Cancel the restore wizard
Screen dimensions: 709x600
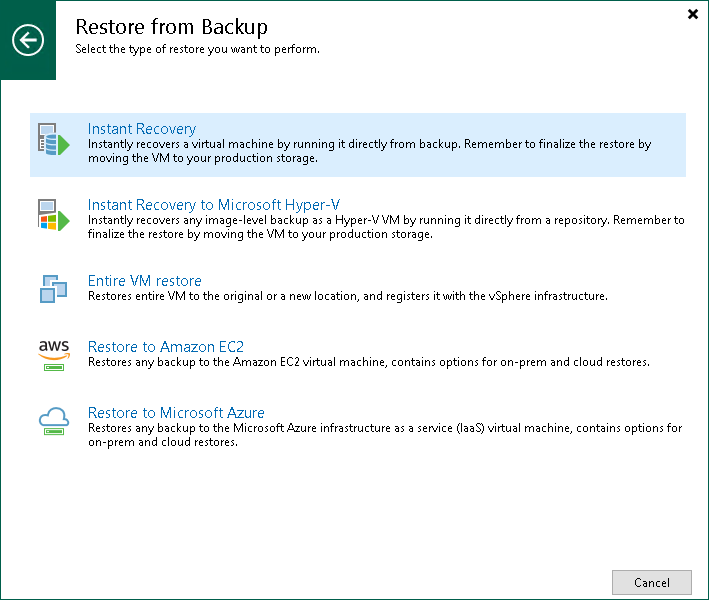(652, 582)
